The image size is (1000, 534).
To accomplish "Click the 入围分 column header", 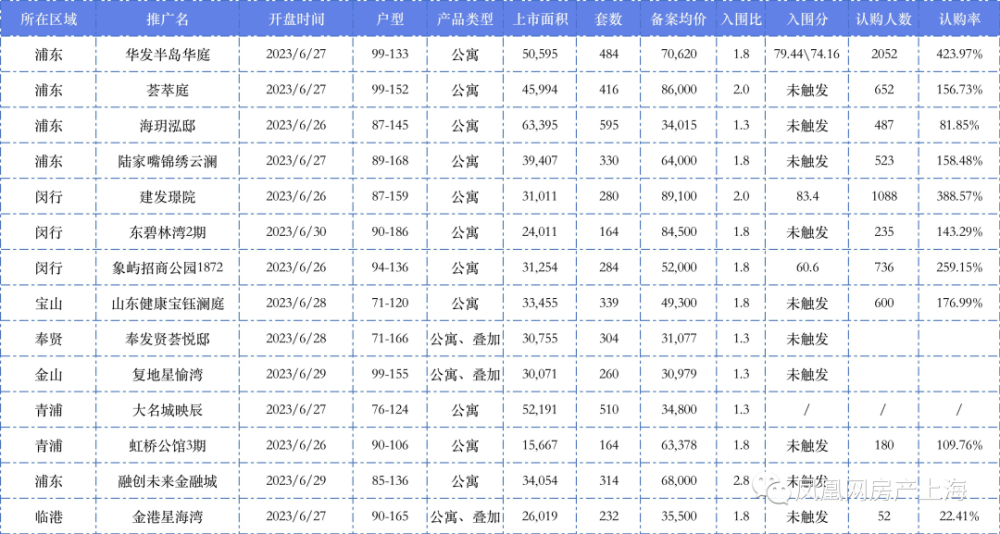I will pos(807,19).
